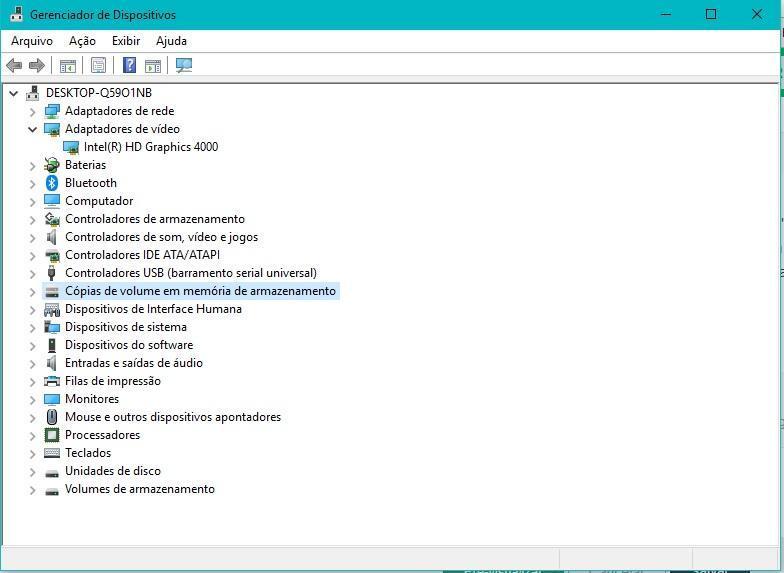784x573 pixels.
Task: Select Controladores de som, vídeo e jogos
Action: (162, 237)
